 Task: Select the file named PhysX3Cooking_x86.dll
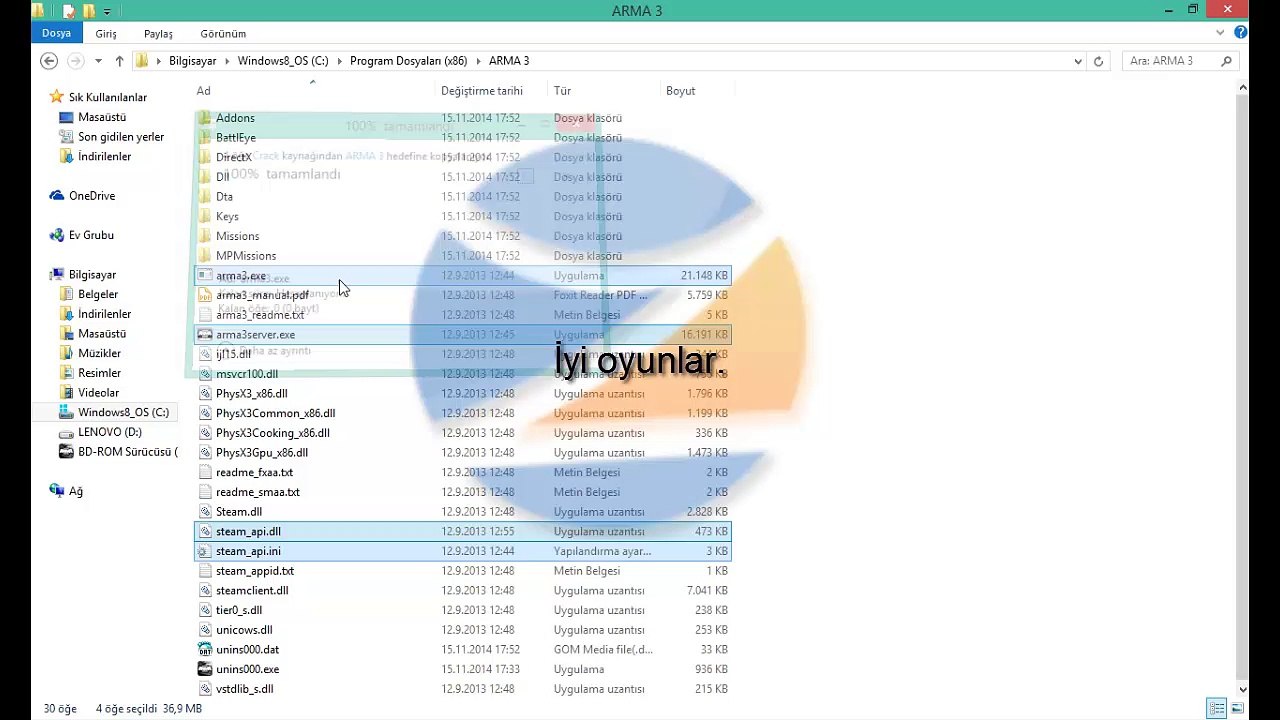point(273,433)
